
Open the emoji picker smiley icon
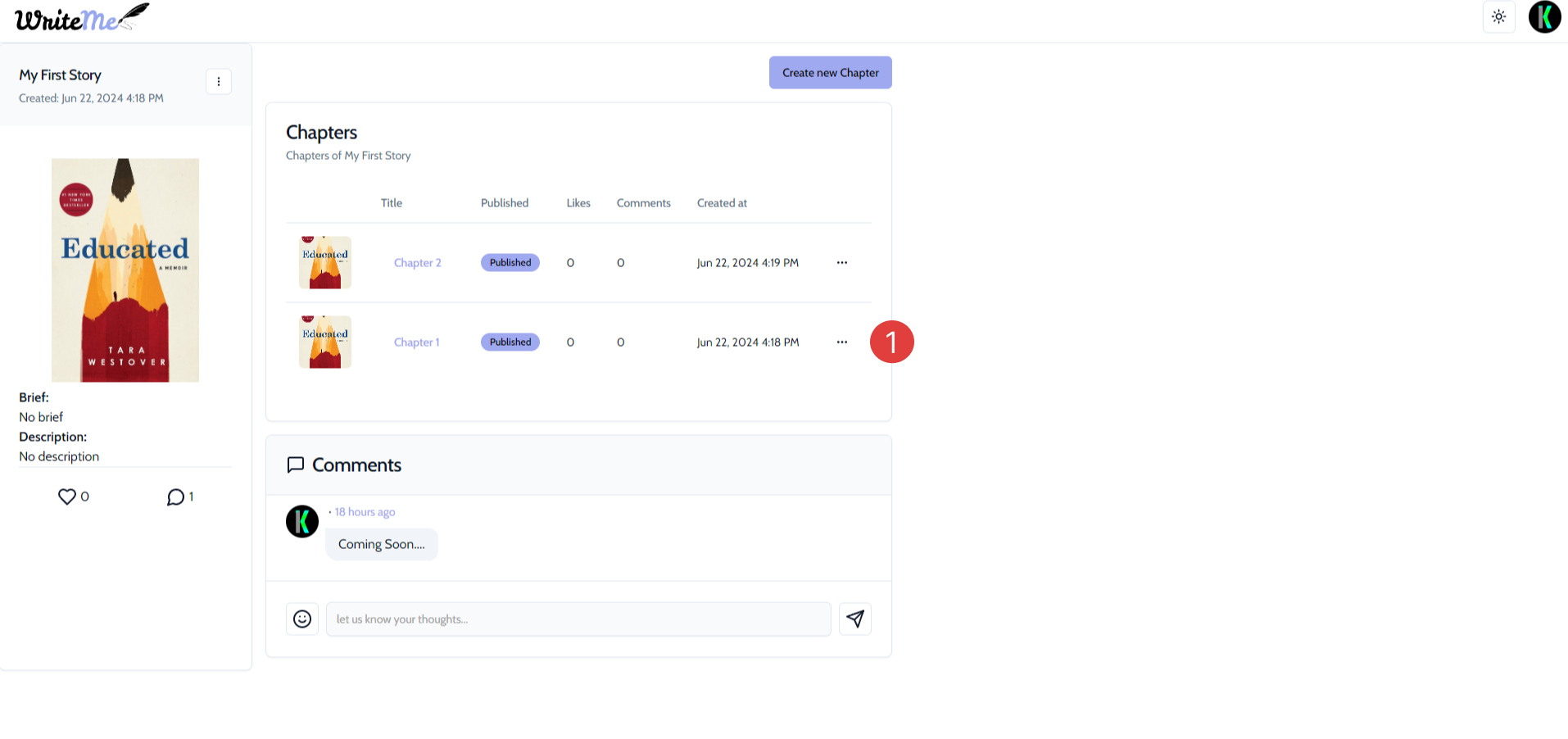tap(302, 619)
